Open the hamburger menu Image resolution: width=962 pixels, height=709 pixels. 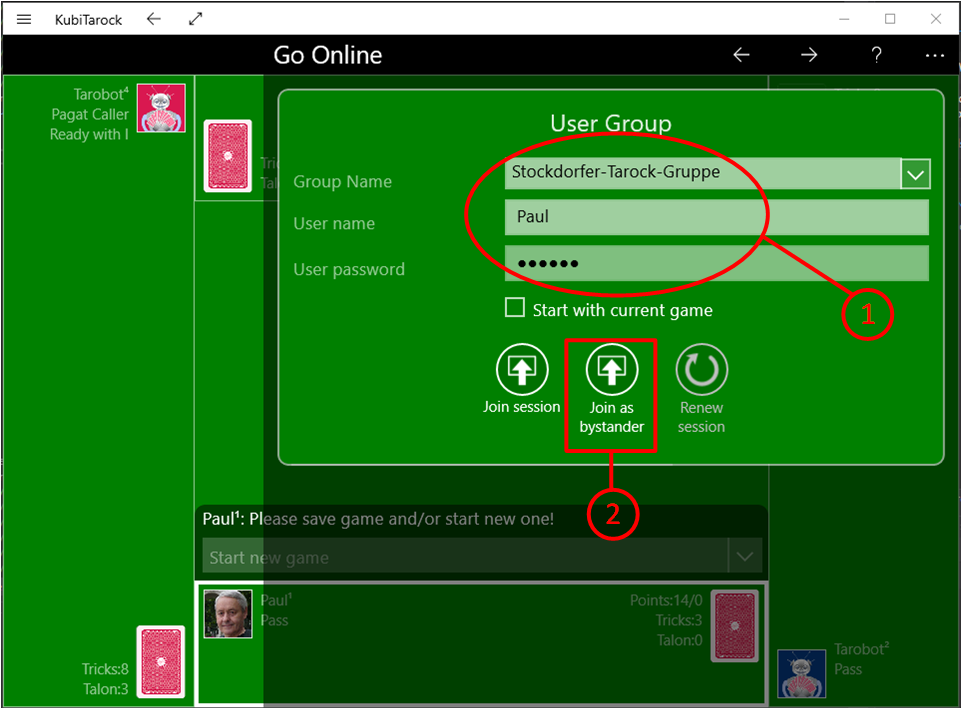24,19
